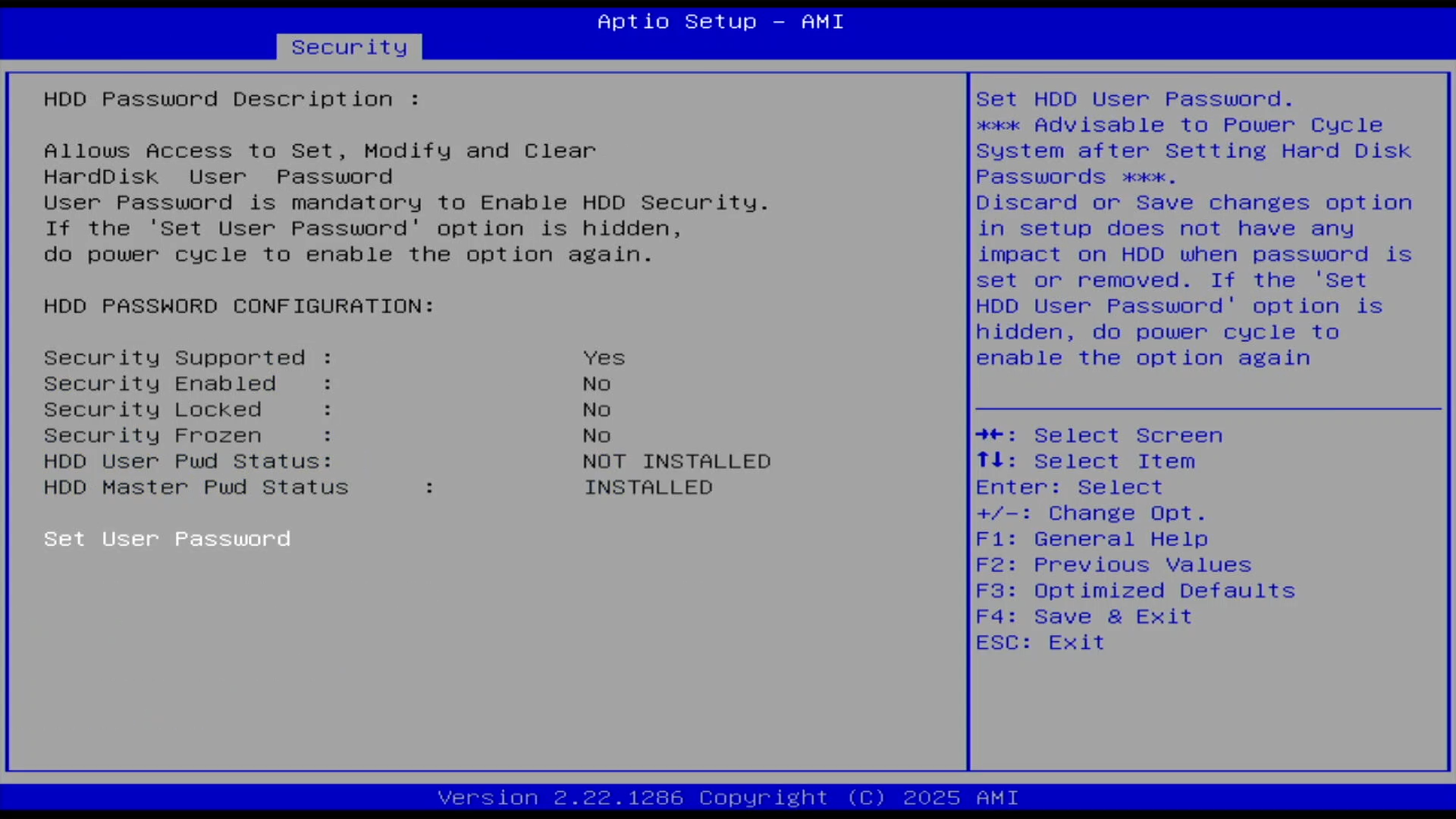This screenshot has height=819, width=1456.
Task: Click HDD Master Pwd Status INSTALLED value
Action: tap(648, 487)
